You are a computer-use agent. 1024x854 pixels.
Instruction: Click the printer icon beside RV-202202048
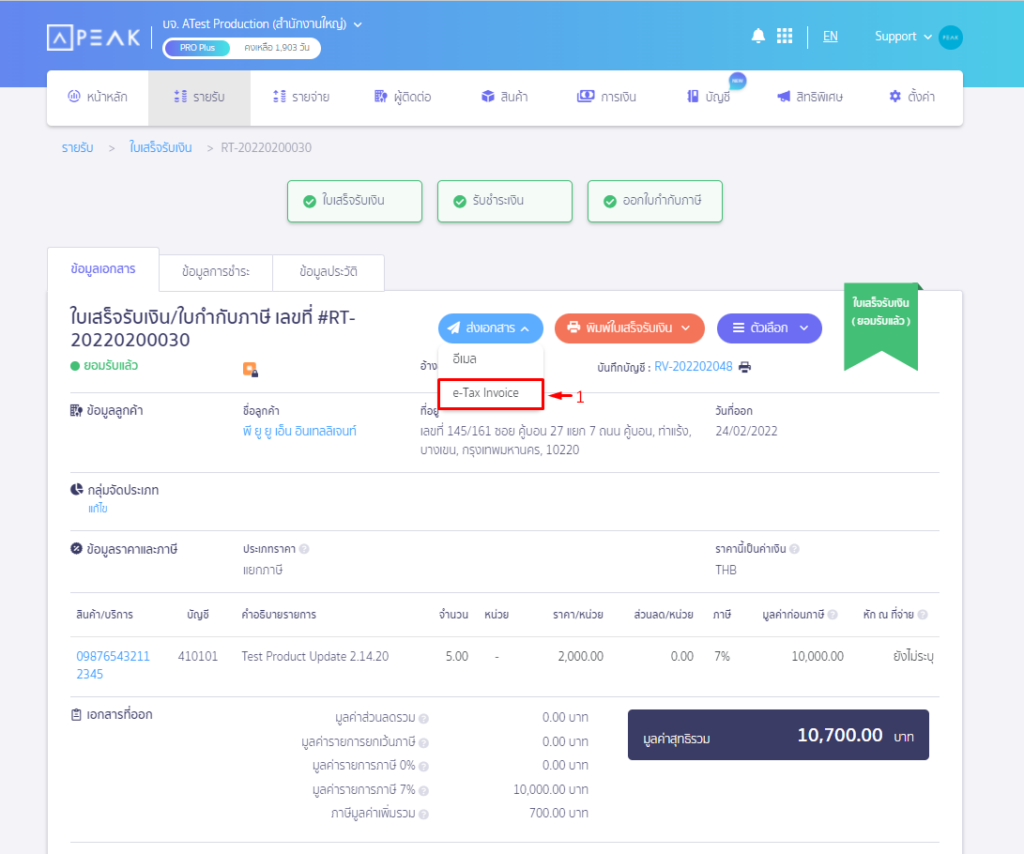coord(744,368)
